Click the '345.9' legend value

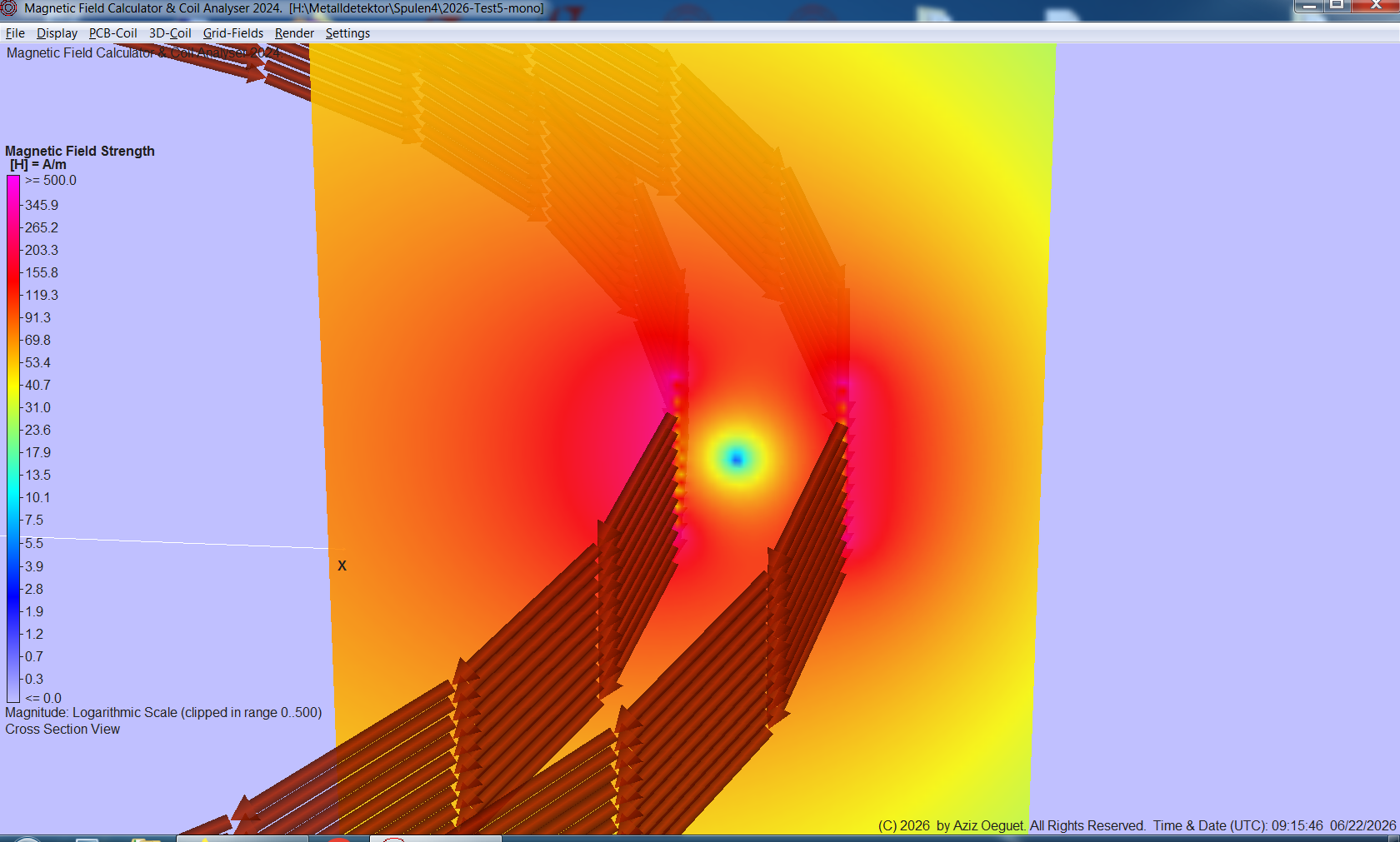pos(42,205)
